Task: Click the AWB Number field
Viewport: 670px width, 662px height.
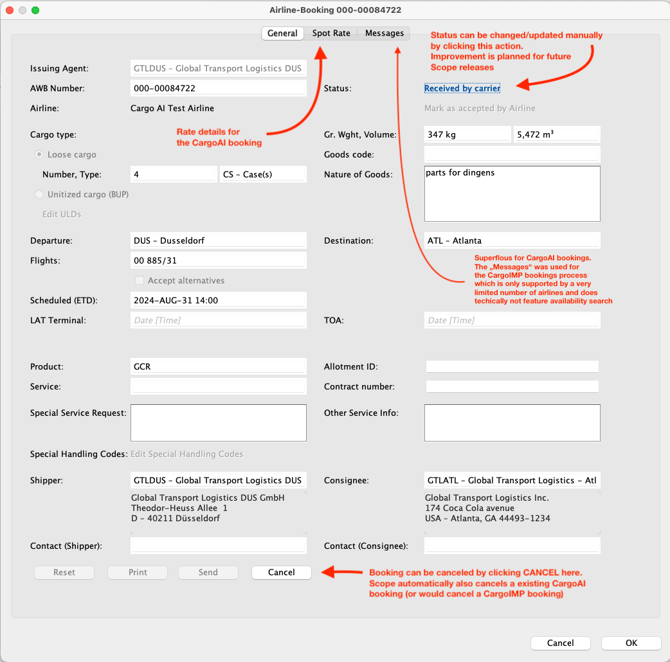Action: (x=218, y=88)
